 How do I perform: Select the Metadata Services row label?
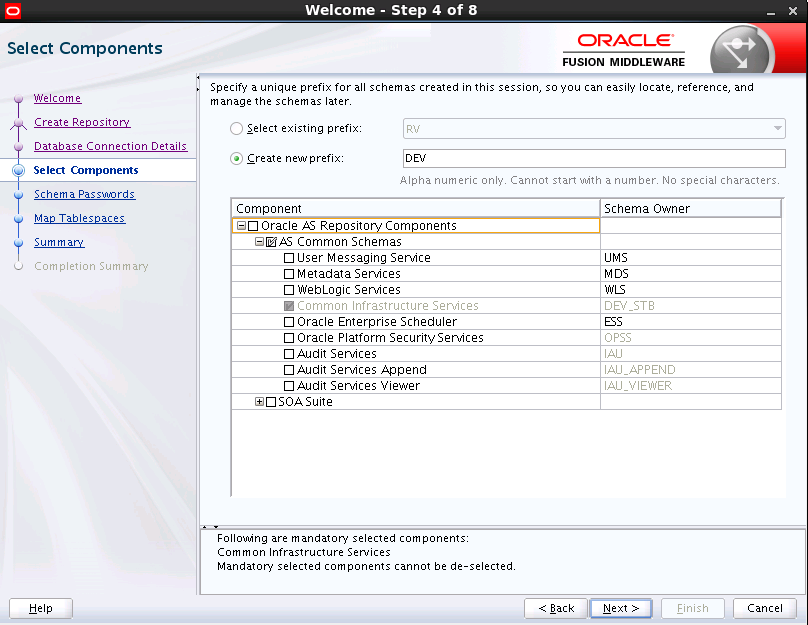point(349,274)
